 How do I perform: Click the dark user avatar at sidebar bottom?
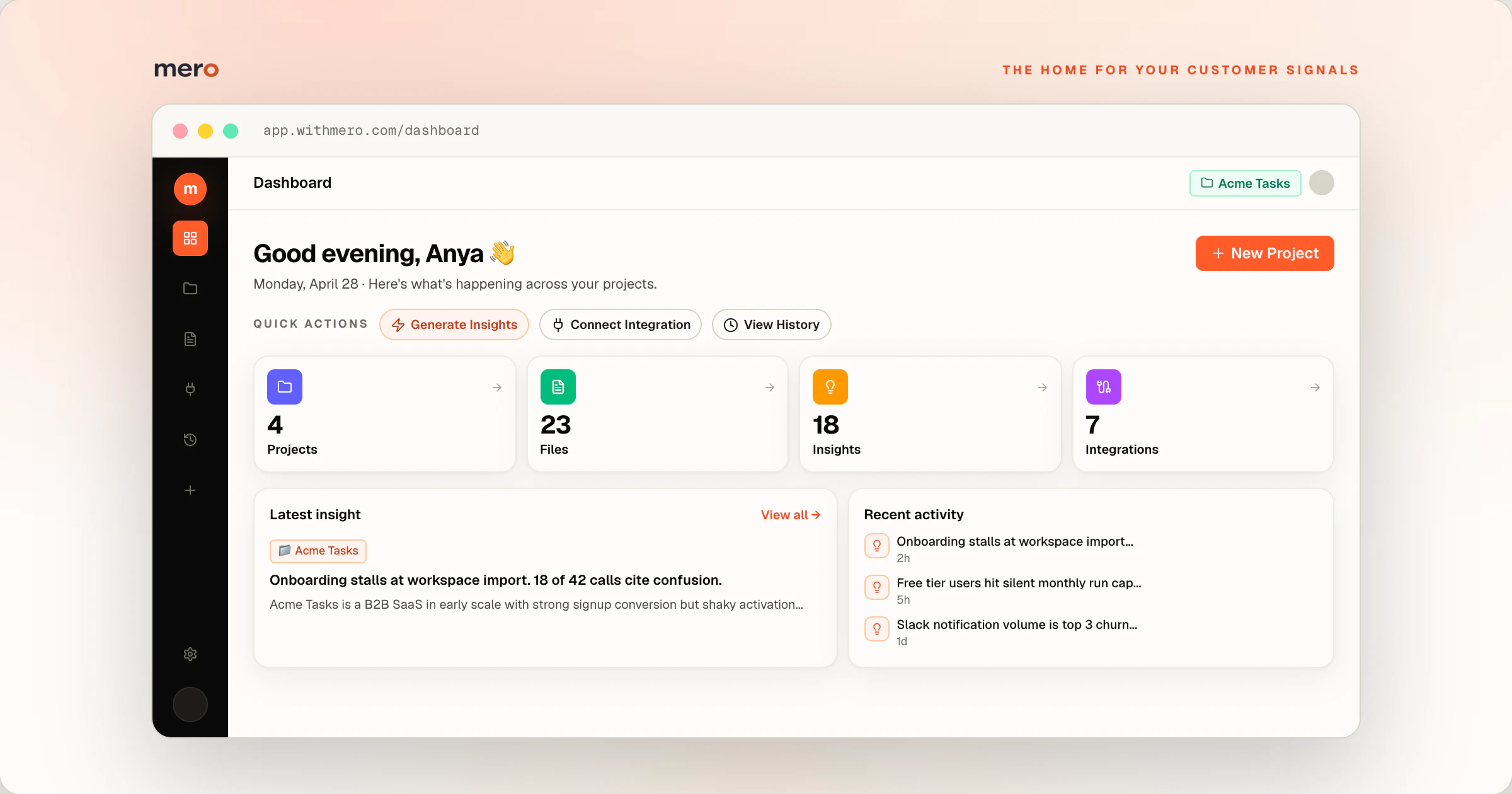coord(190,705)
